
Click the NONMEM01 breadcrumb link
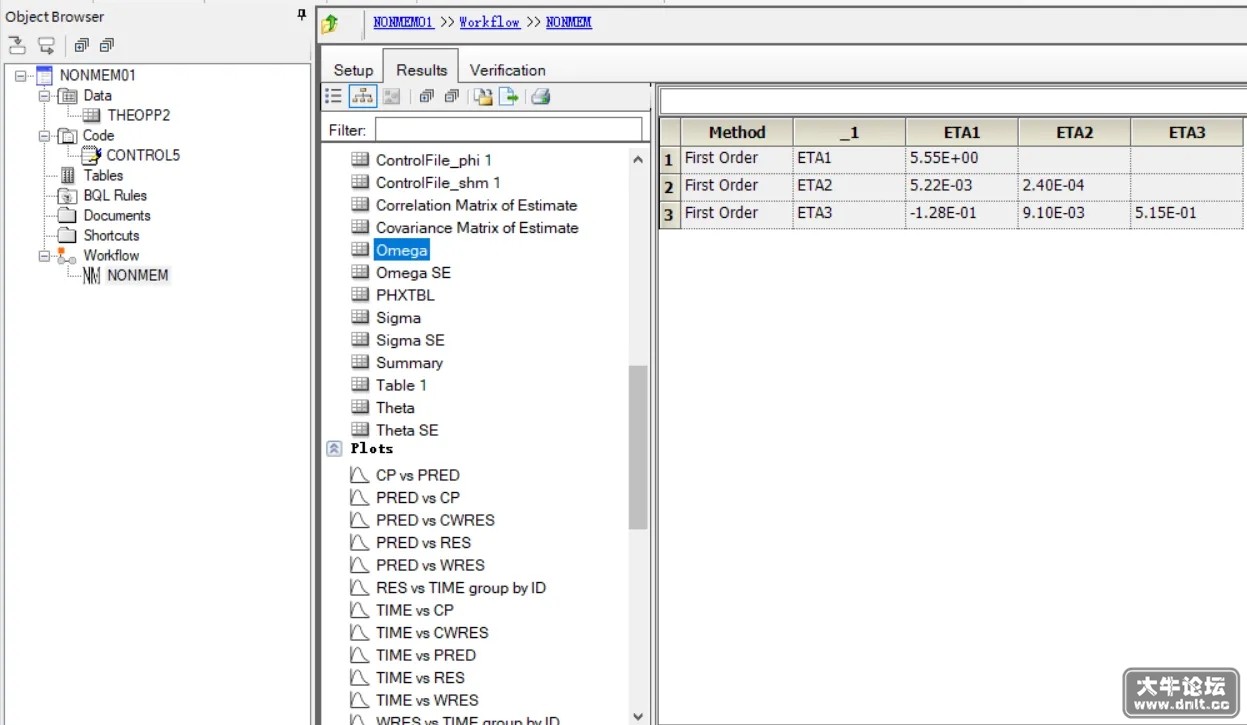pos(403,22)
